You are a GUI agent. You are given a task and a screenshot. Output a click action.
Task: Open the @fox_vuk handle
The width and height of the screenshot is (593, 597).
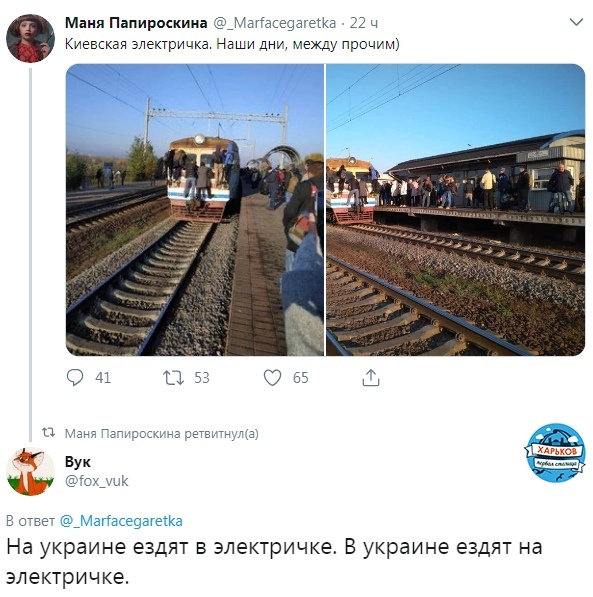point(97,481)
